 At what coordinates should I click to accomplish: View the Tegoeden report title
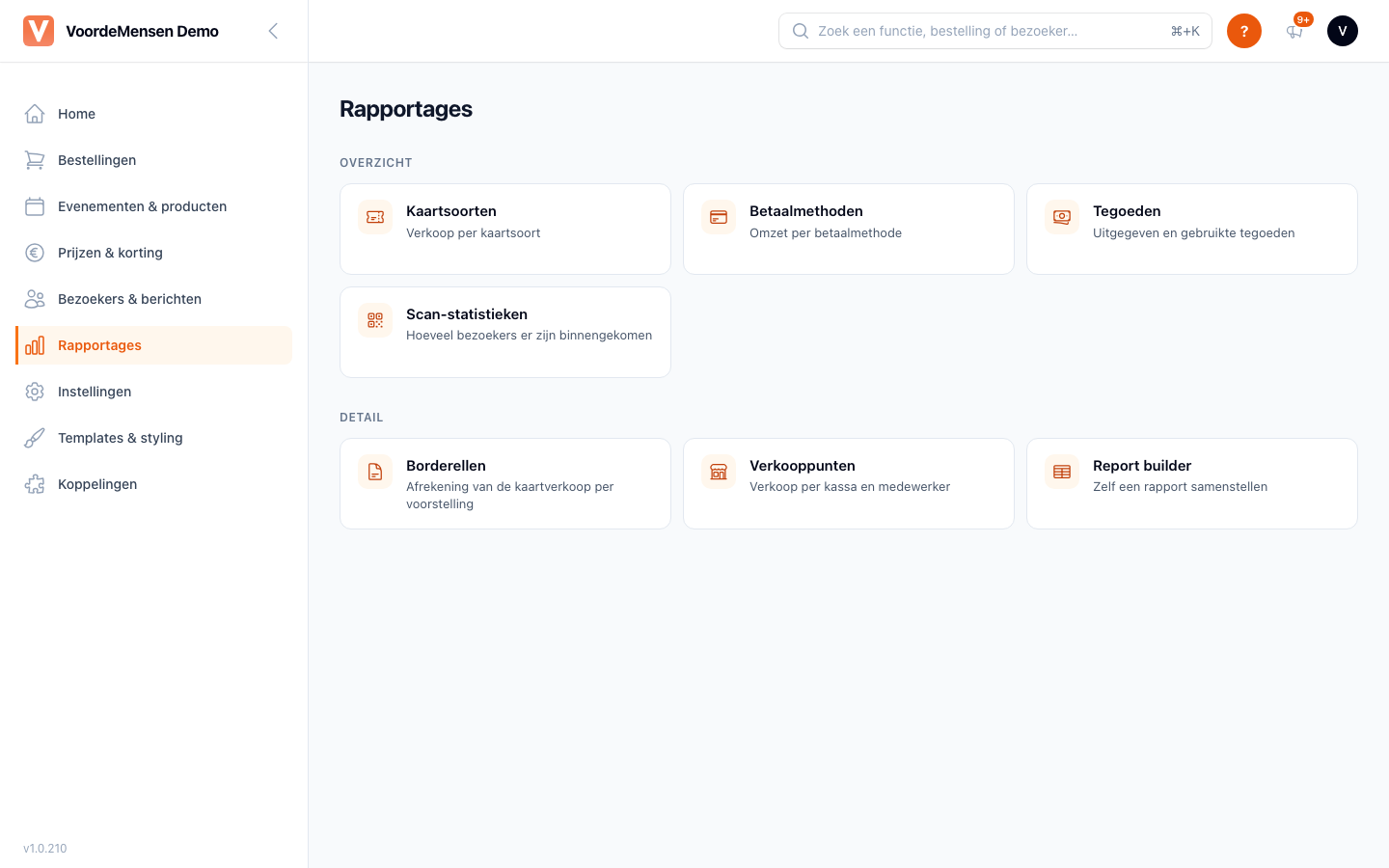(x=1127, y=211)
